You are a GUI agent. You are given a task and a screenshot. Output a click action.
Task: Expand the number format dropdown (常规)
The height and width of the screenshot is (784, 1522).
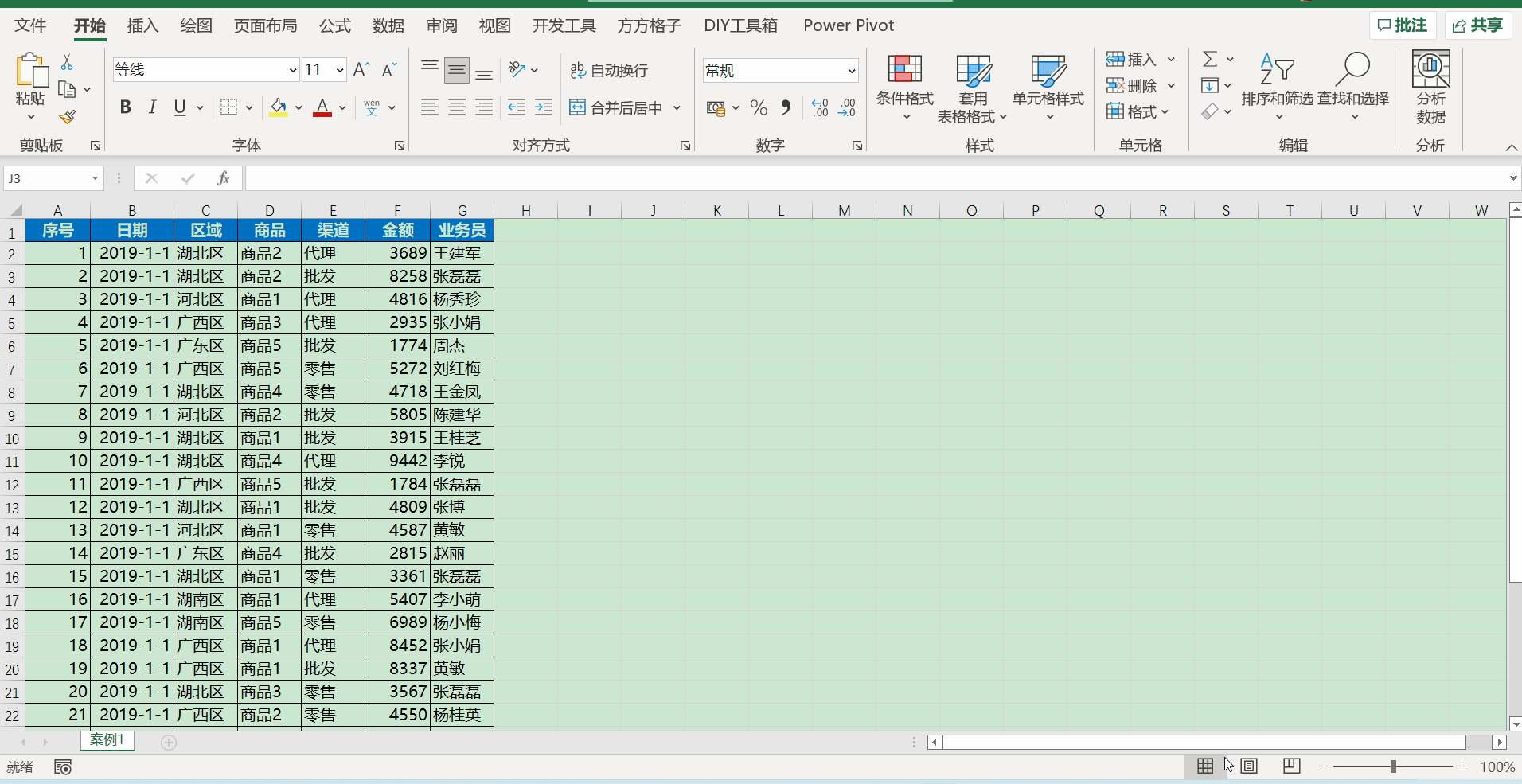pos(851,71)
